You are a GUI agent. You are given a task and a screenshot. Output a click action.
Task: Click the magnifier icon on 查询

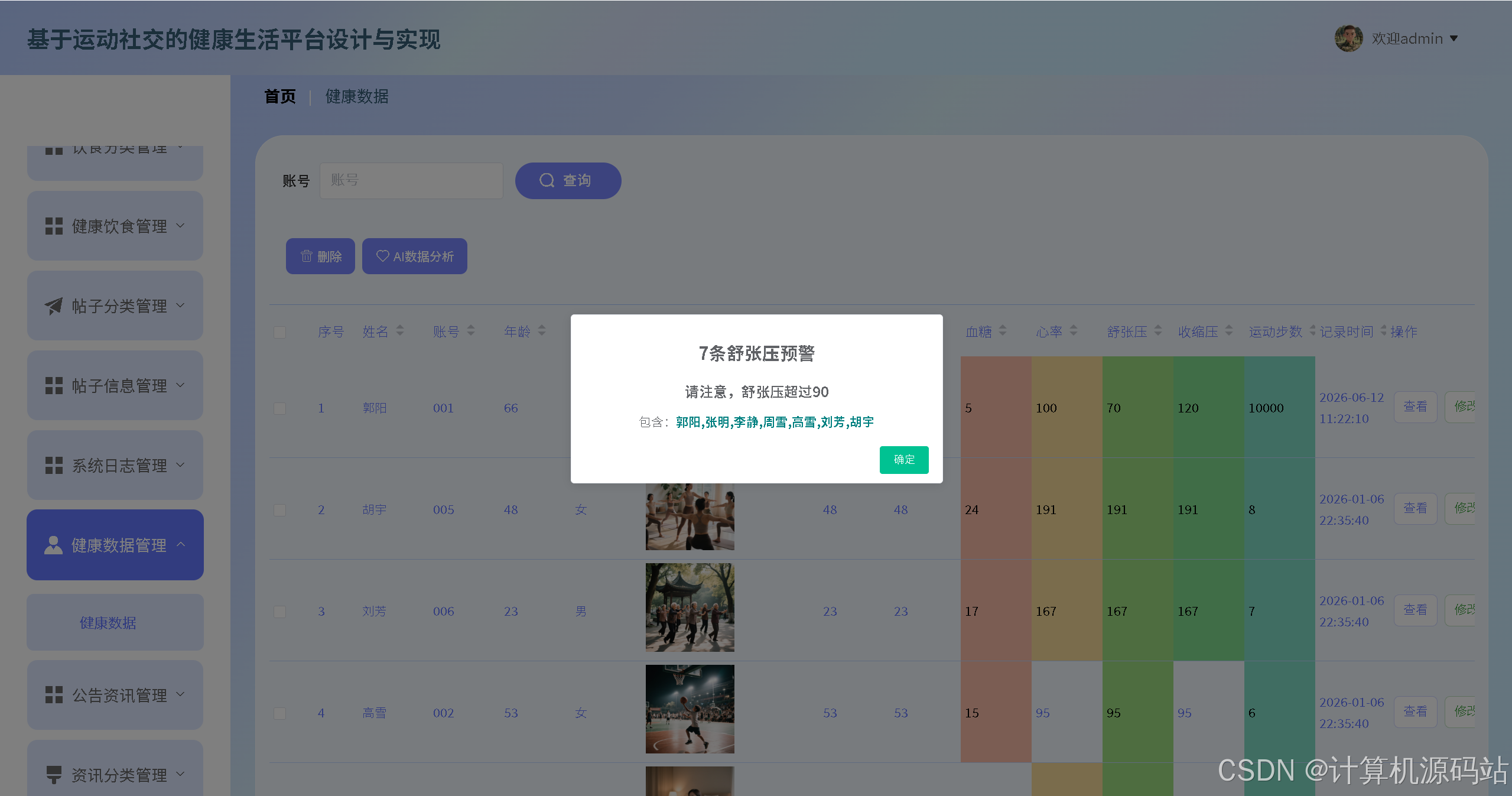pyautogui.click(x=547, y=180)
